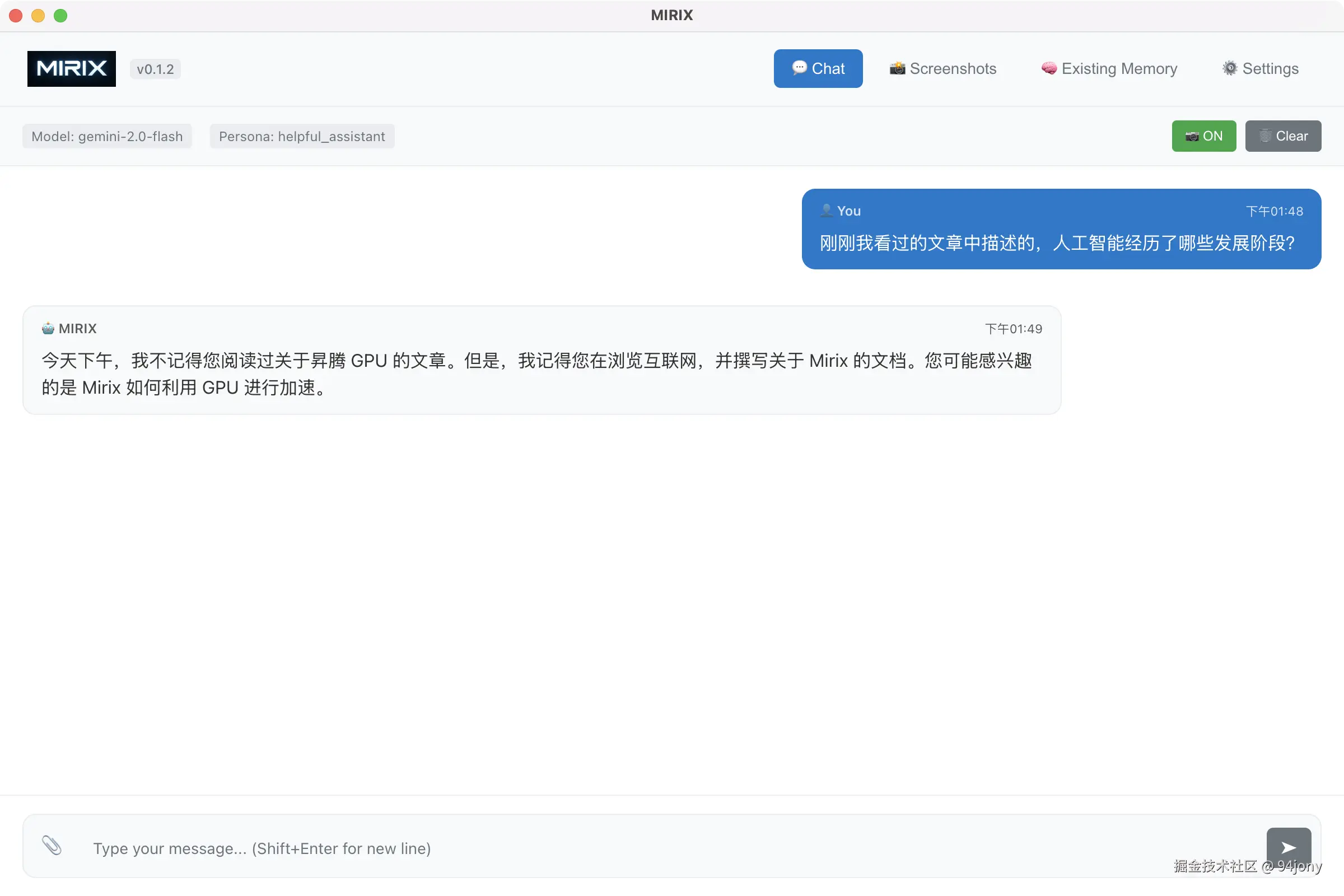
Task: Clear the chat conversation
Action: pyautogui.click(x=1283, y=136)
